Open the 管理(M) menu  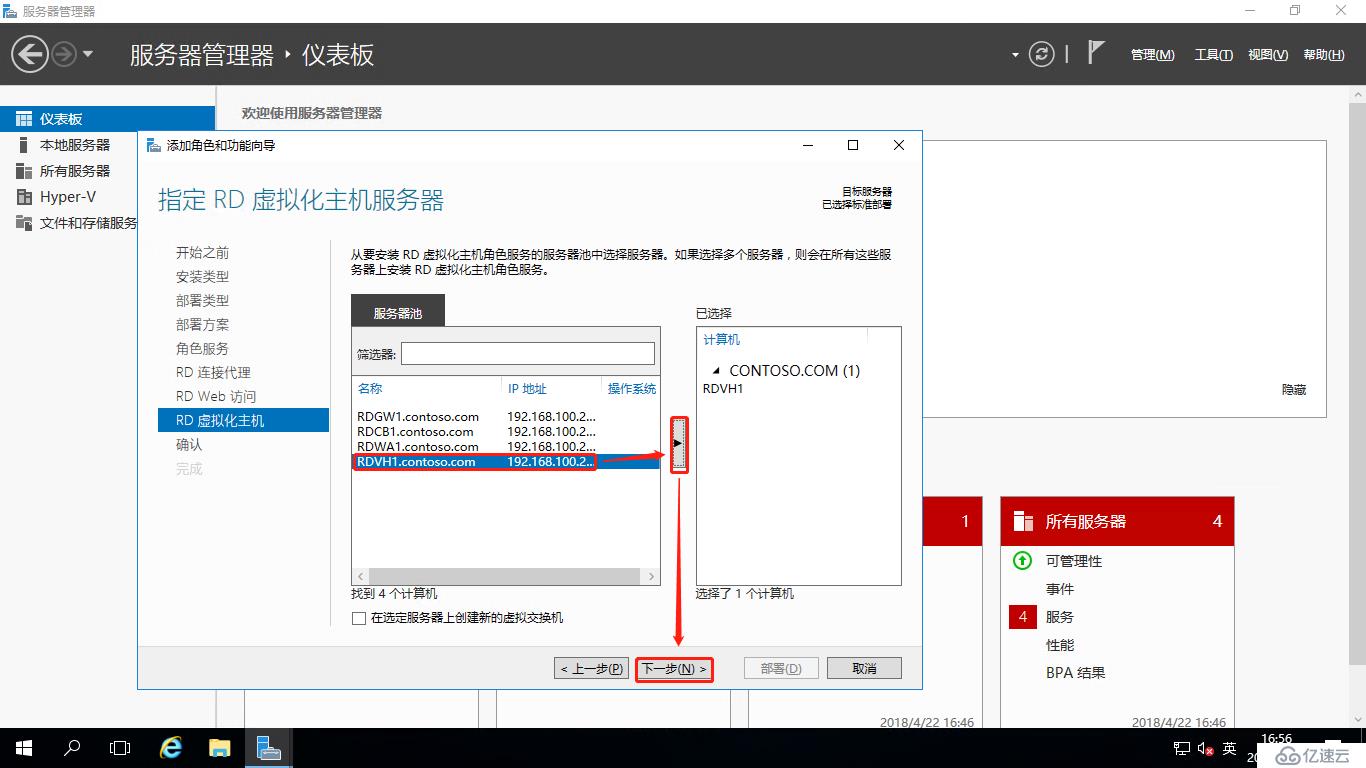[x=1153, y=55]
